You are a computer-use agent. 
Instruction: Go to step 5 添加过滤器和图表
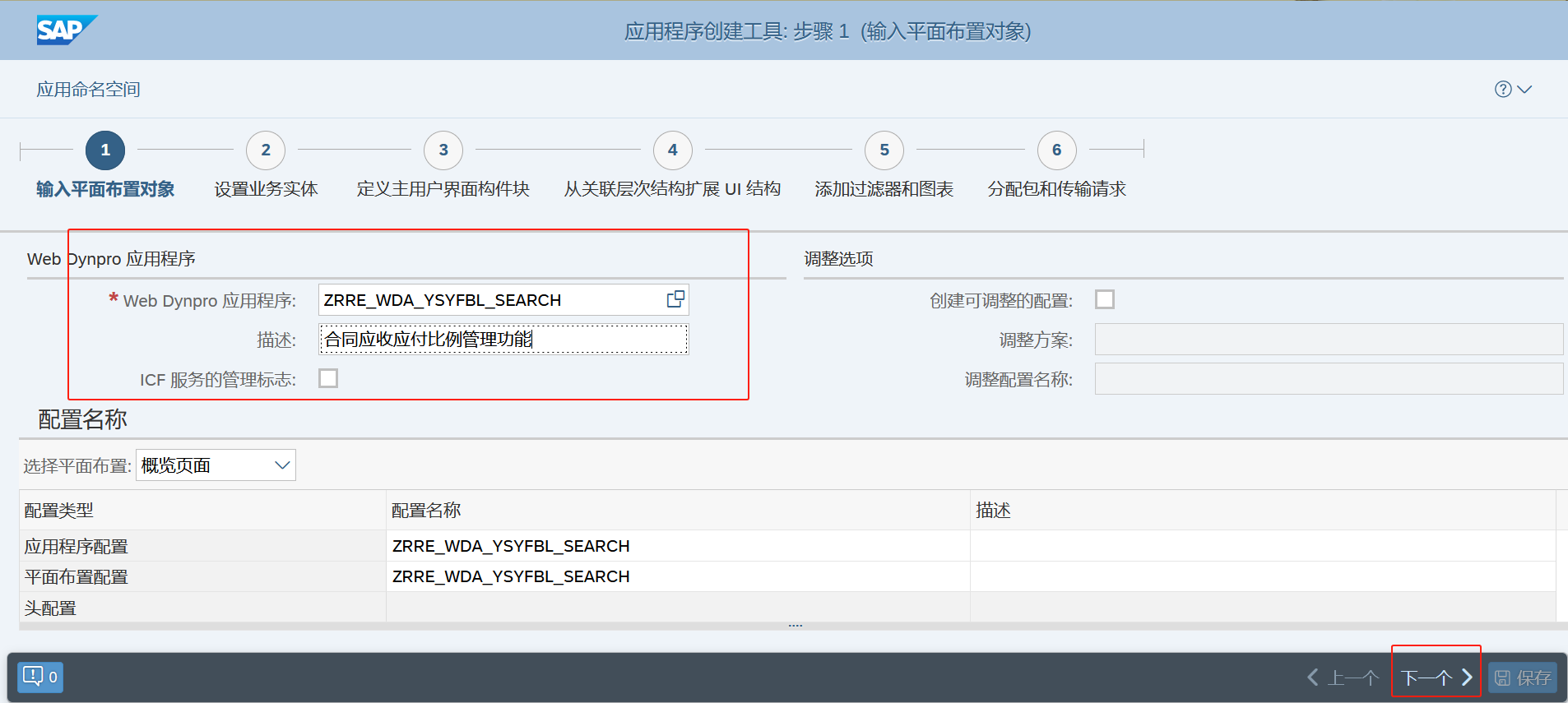pyautogui.click(x=884, y=150)
